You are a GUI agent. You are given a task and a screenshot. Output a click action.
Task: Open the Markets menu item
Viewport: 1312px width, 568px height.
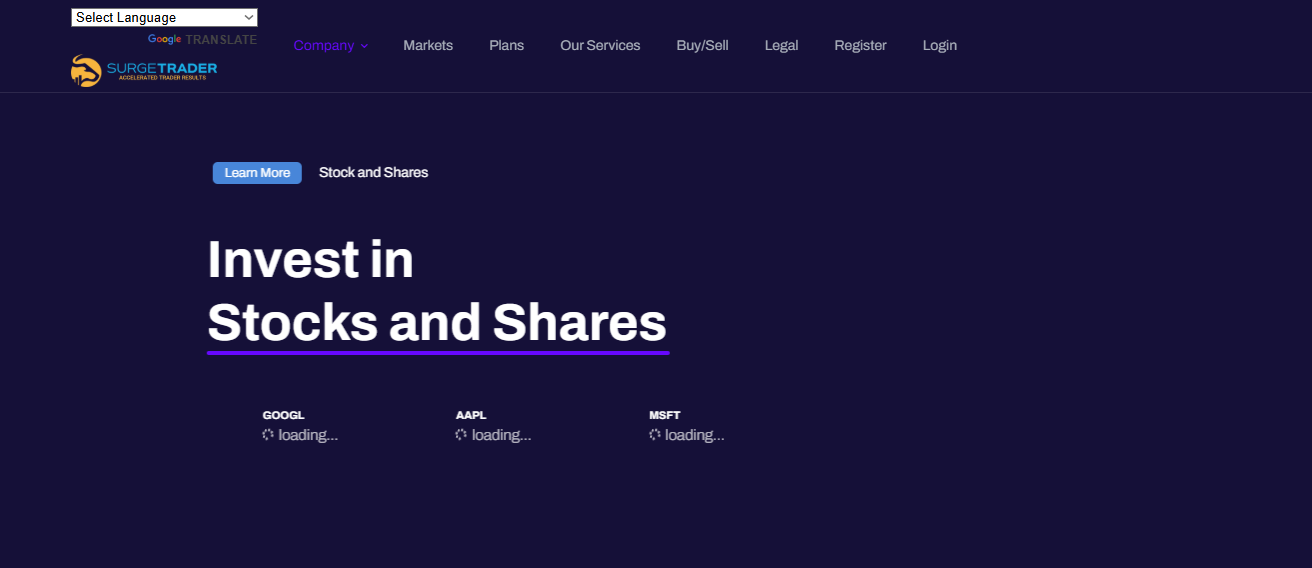(428, 45)
